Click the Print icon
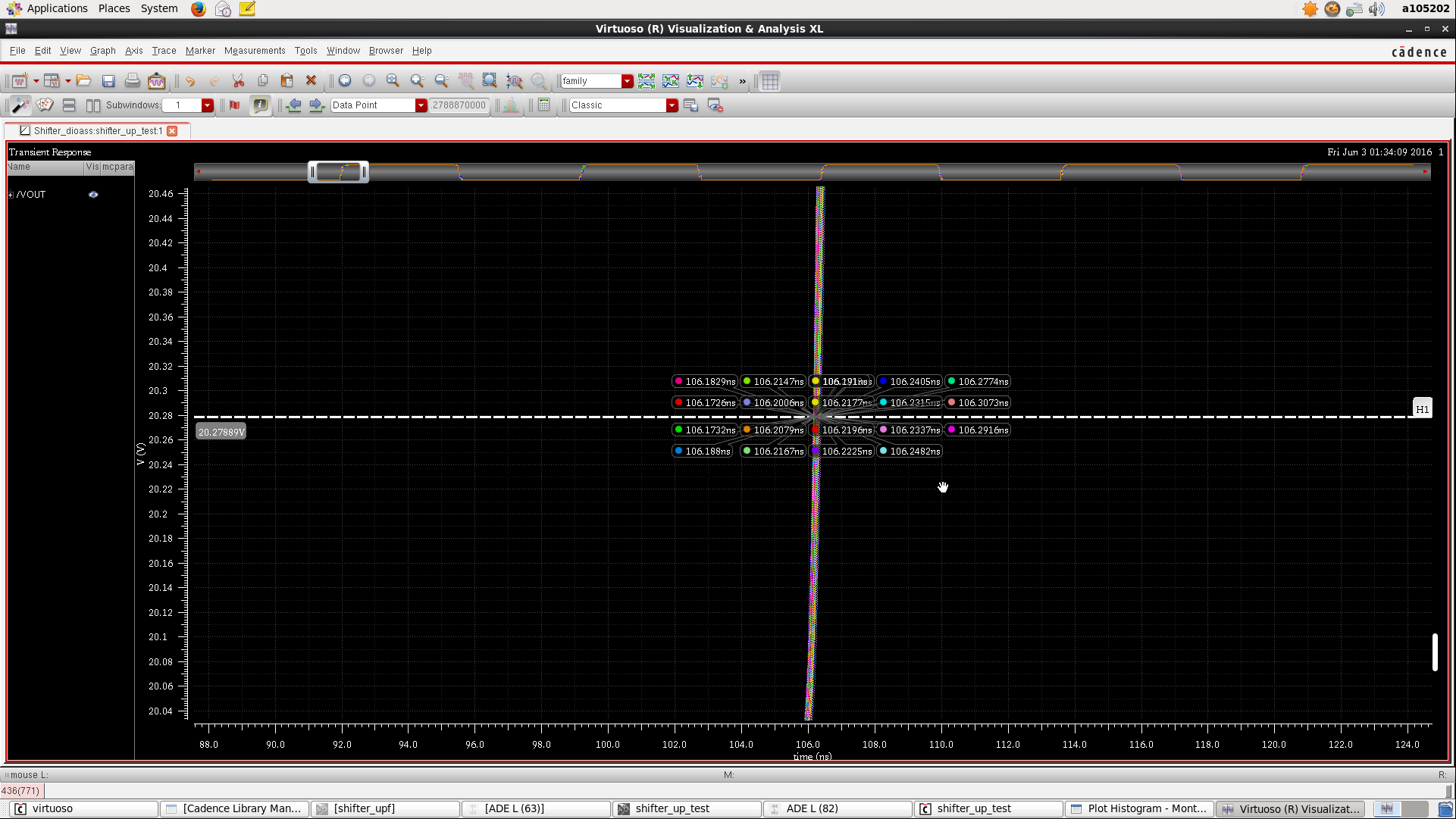This screenshot has height=819, width=1456. [133, 81]
